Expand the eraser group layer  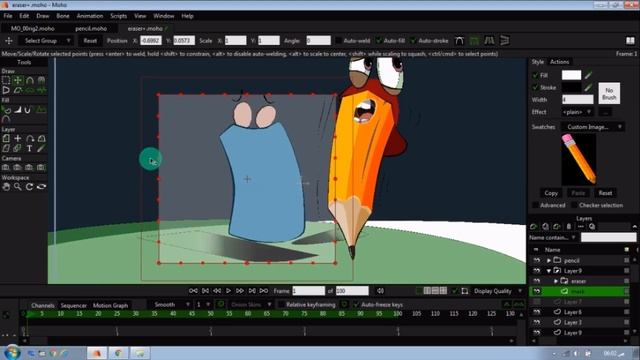(x=556, y=281)
